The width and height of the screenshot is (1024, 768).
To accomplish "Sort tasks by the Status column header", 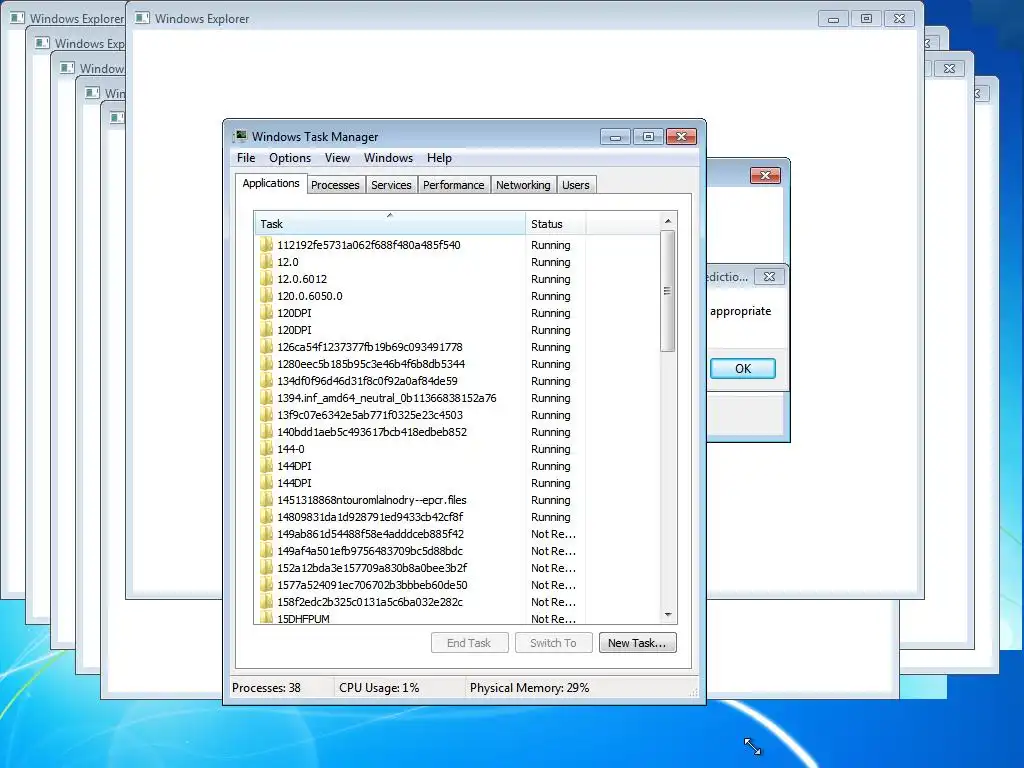I will (556, 223).
